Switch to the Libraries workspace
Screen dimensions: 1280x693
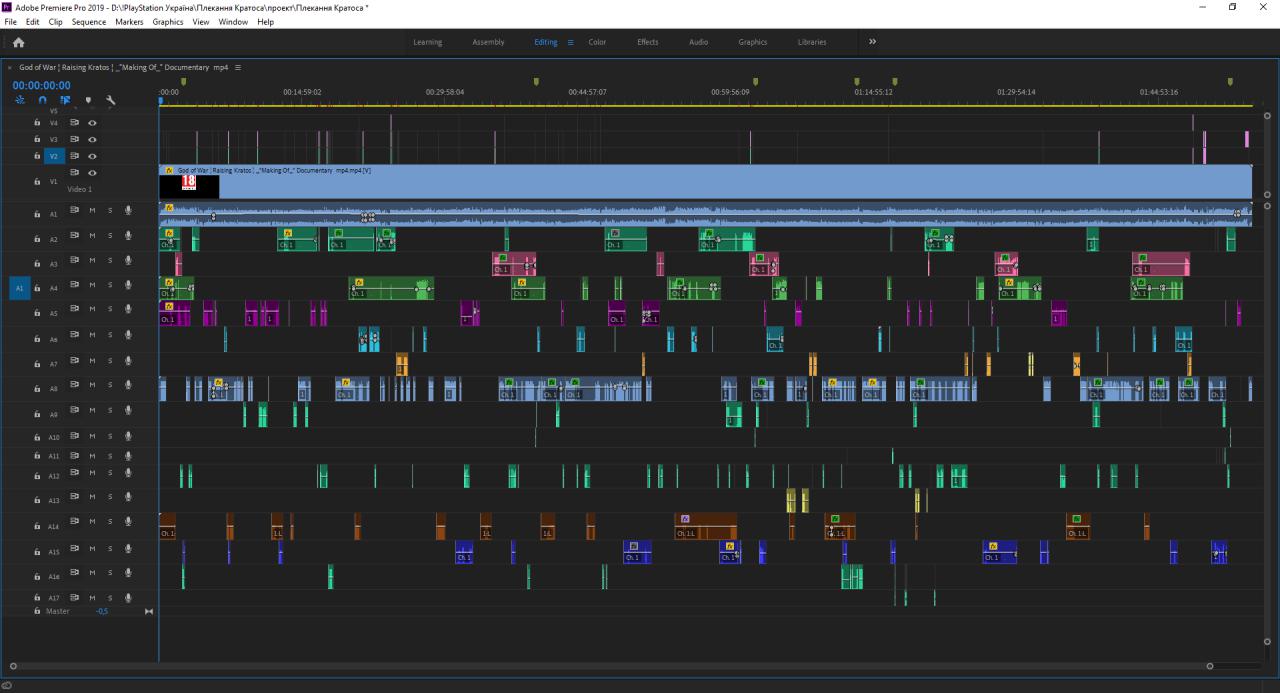[x=812, y=42]
